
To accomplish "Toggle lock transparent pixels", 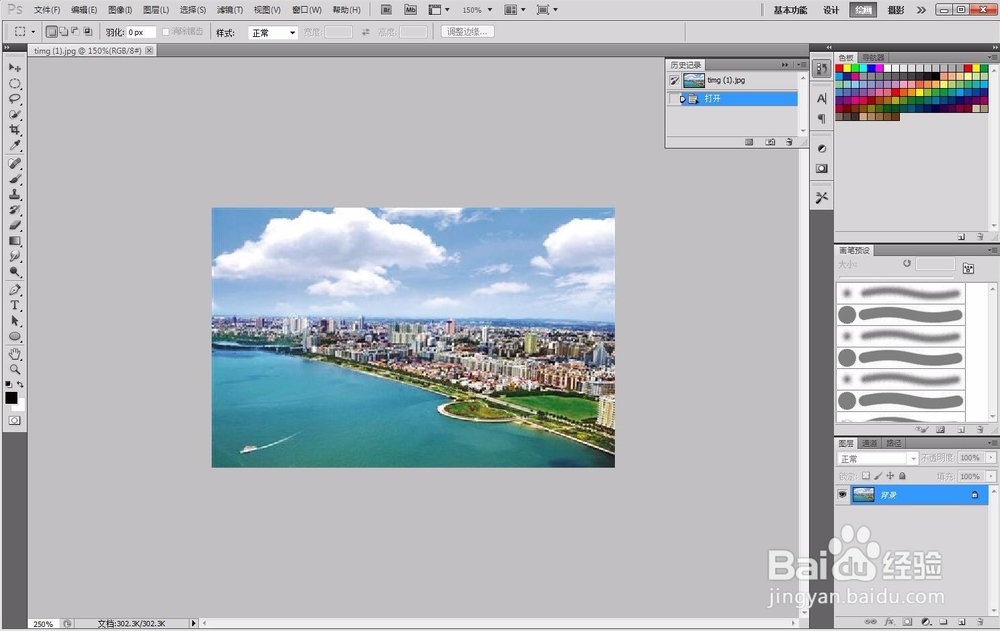I will coord(865,476).
